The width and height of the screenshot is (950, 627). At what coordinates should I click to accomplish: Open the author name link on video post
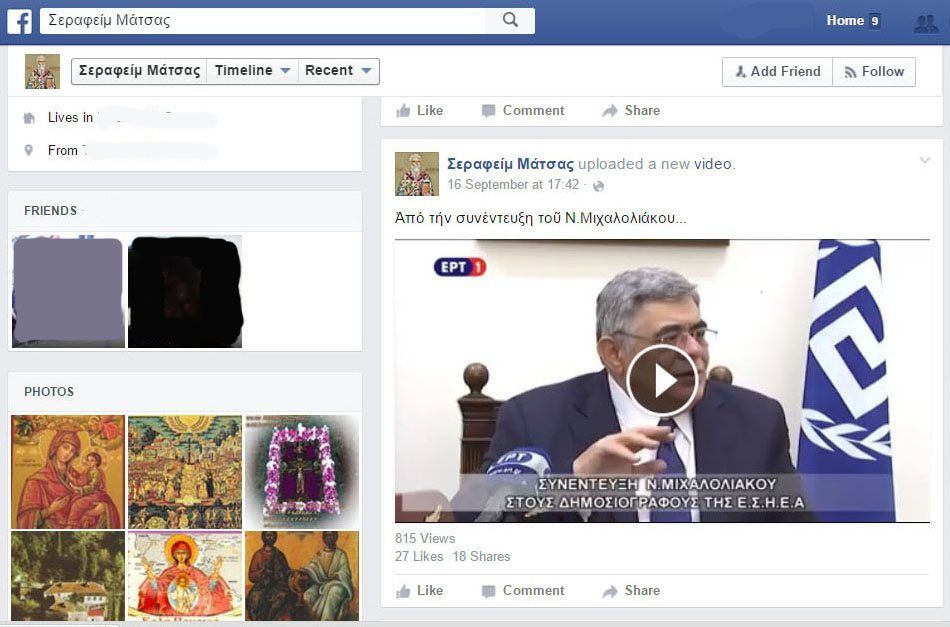click(510, 164)
